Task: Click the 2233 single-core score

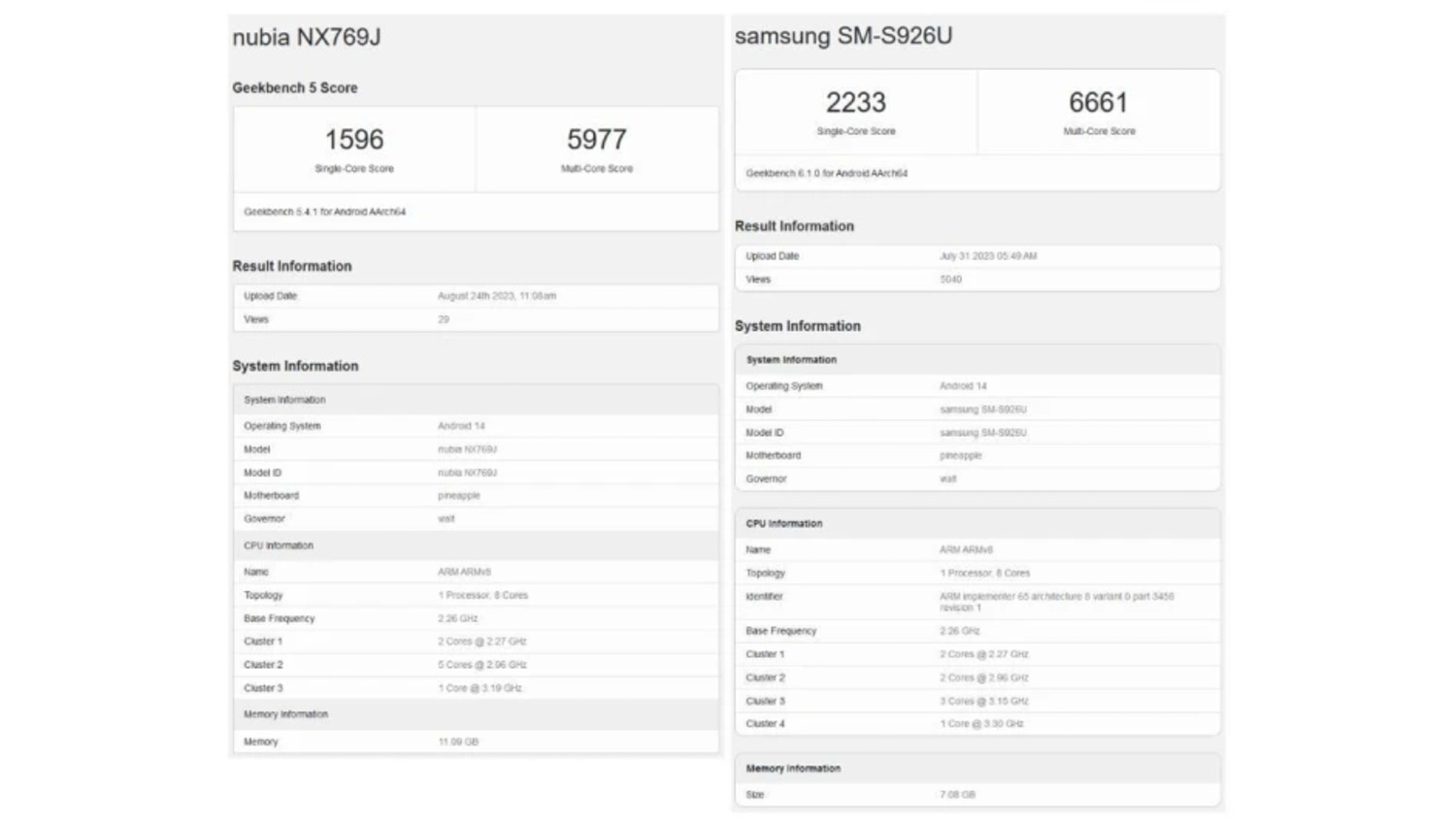Action: click(855, 103)
